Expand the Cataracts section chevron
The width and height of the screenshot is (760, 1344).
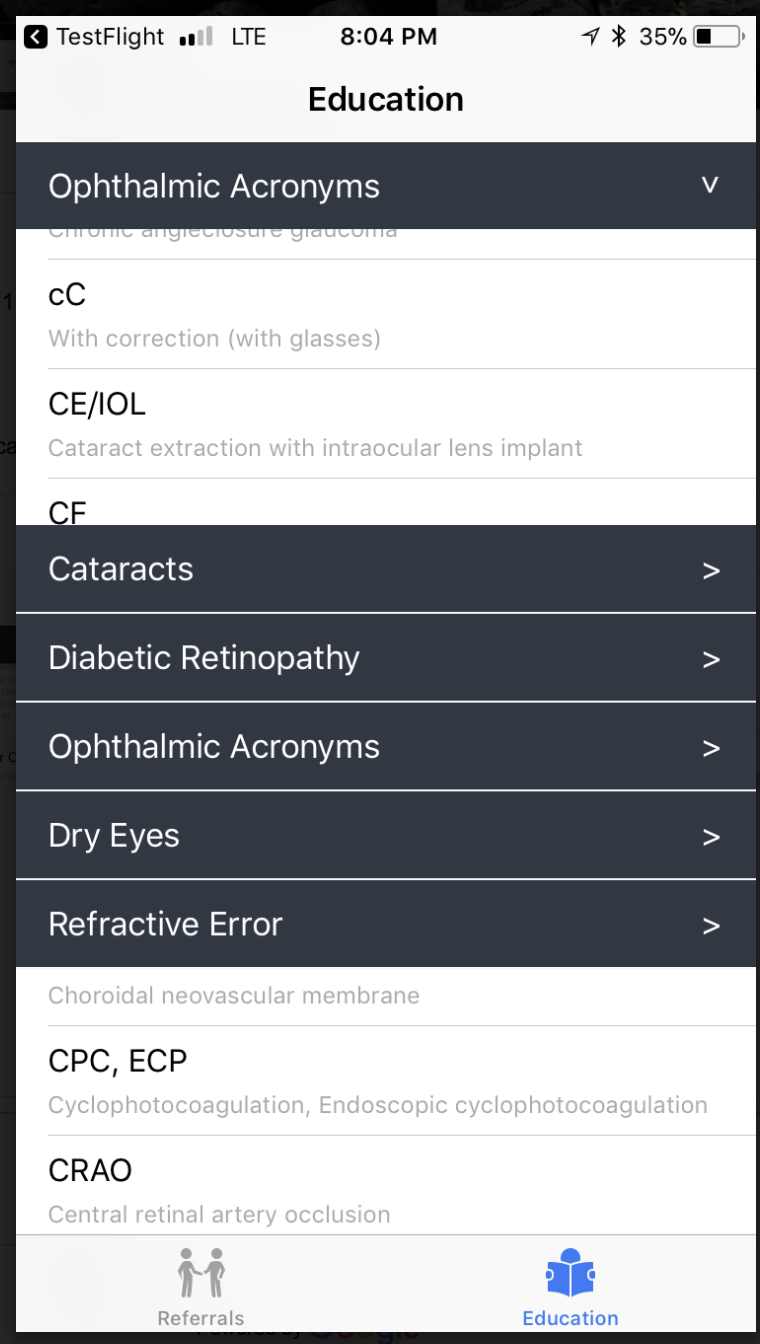coord(711,570)
